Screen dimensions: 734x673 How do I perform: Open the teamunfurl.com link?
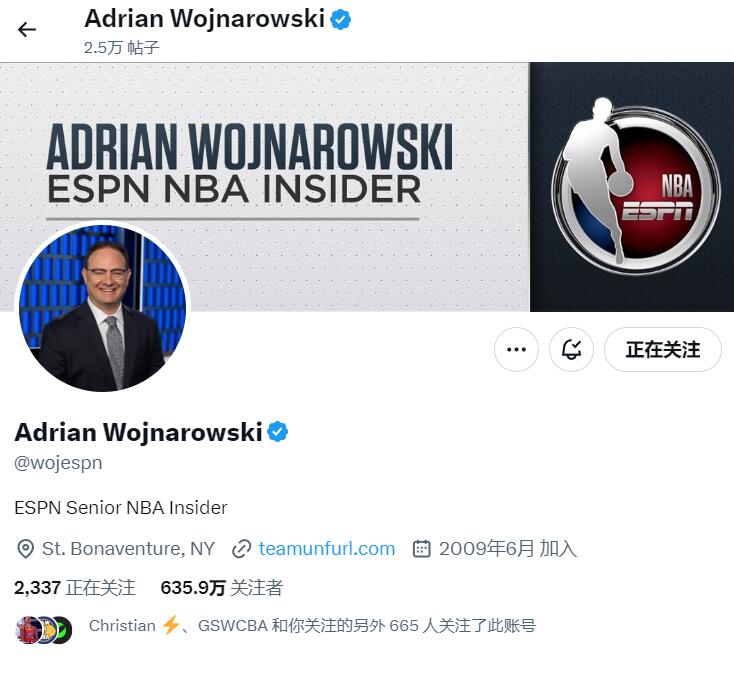pos(327,549)
